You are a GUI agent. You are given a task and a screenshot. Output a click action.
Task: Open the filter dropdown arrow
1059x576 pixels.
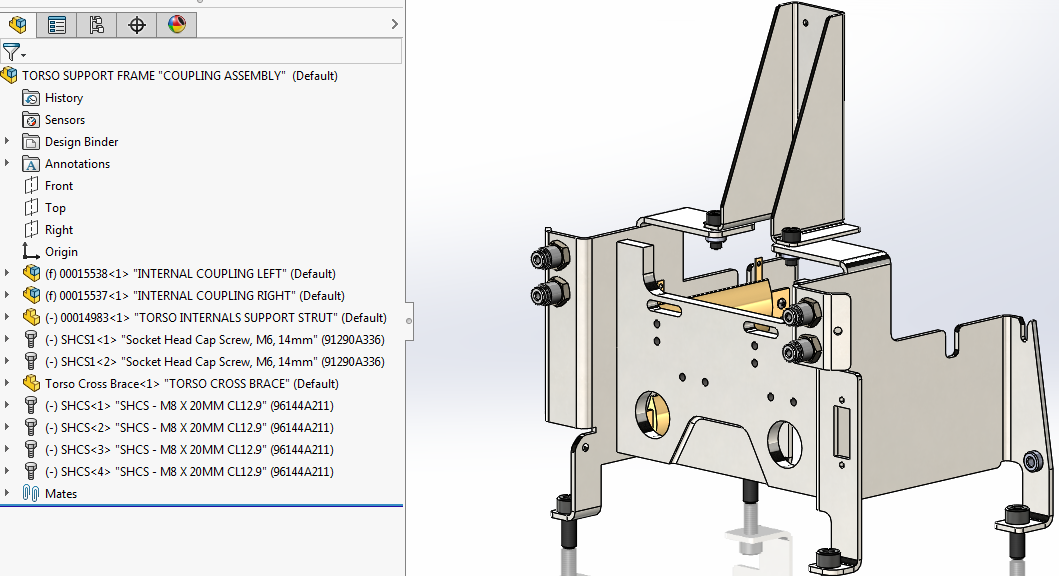pos(22,52)
